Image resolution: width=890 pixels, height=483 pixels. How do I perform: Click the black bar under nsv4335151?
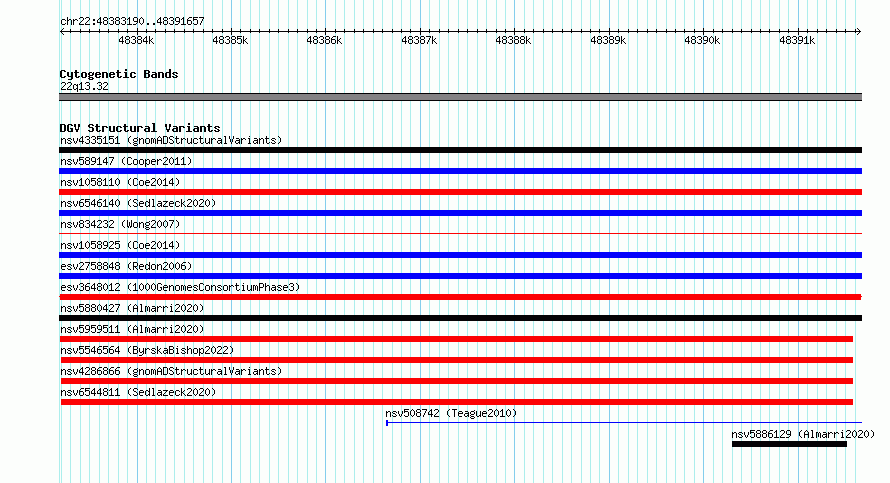460,150
